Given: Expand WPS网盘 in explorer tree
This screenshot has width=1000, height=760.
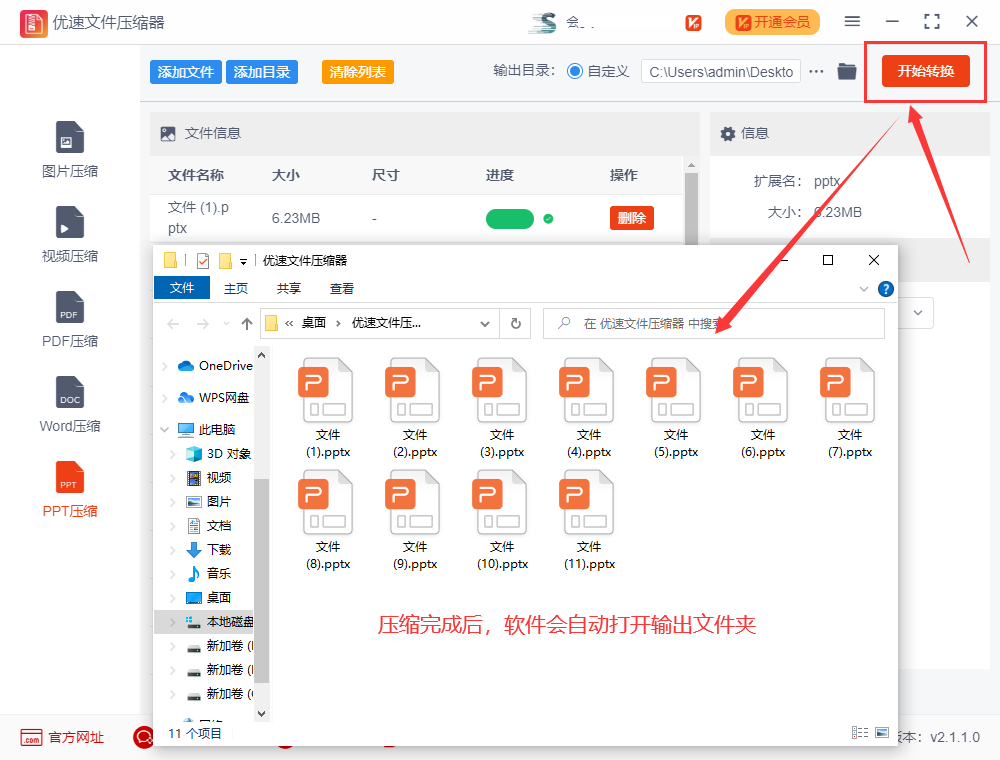Looking at the screenshot, I should tap(165, 398).
